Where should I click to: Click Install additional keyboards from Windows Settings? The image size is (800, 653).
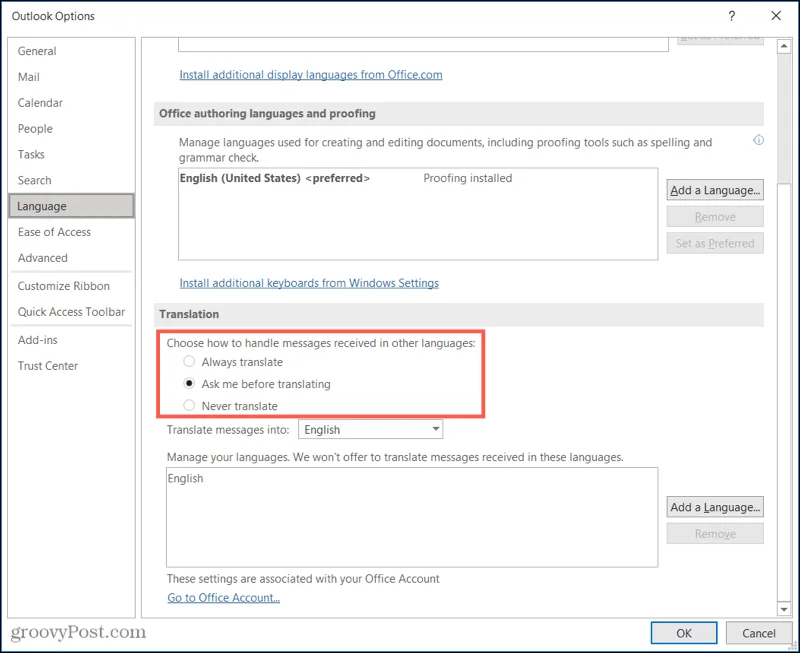click(x=309, y=283)
